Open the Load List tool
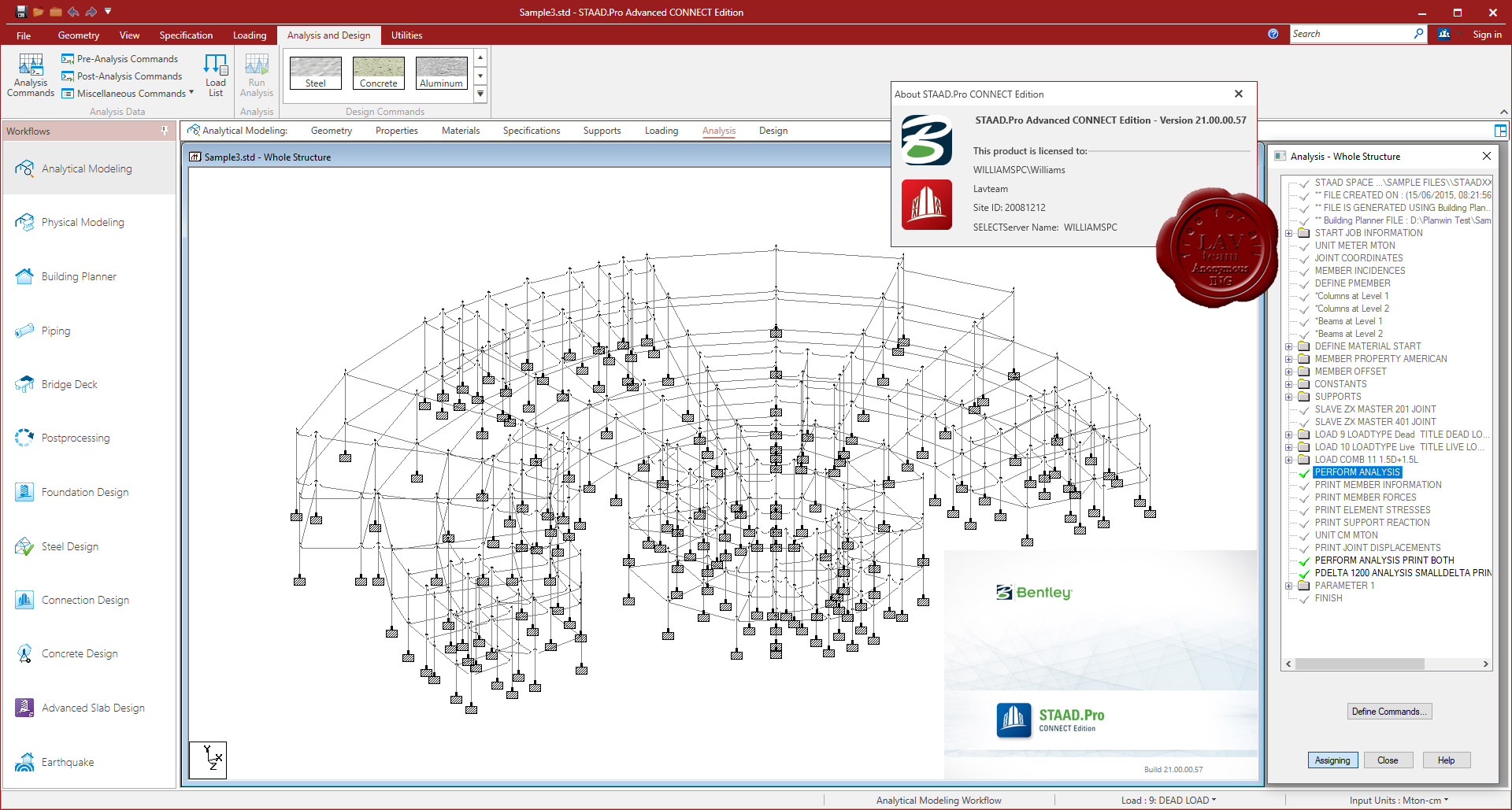 [216, 76]
